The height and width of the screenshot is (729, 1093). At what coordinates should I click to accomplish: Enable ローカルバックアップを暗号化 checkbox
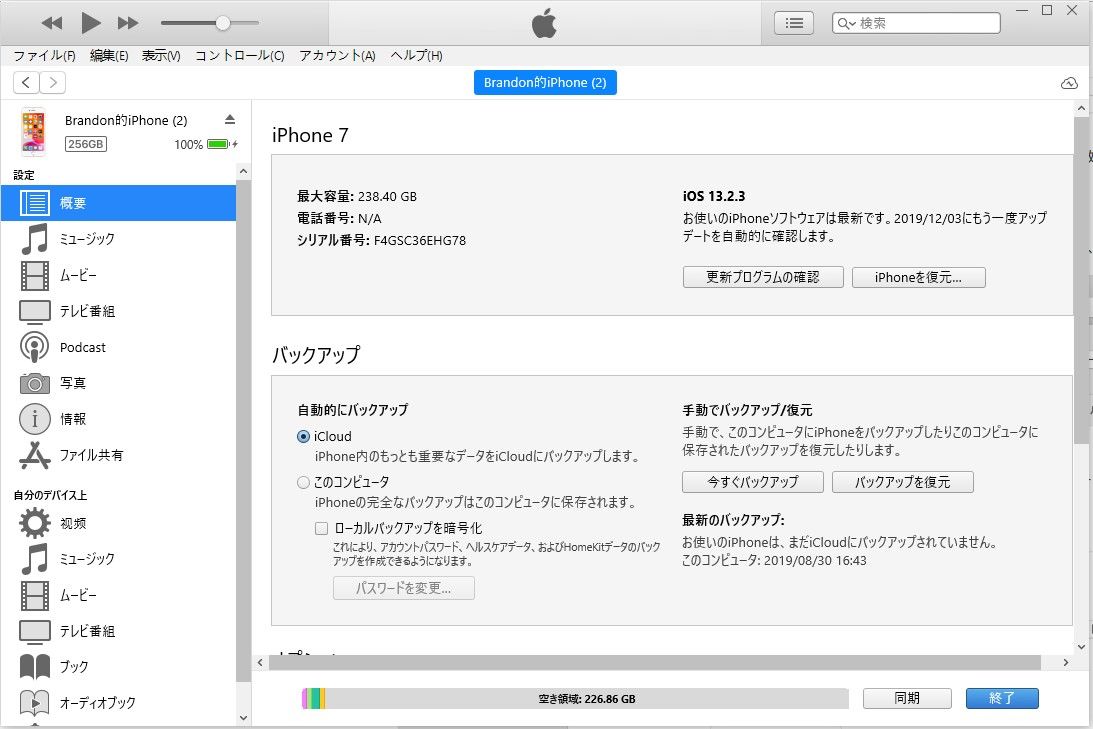point(321,528)
